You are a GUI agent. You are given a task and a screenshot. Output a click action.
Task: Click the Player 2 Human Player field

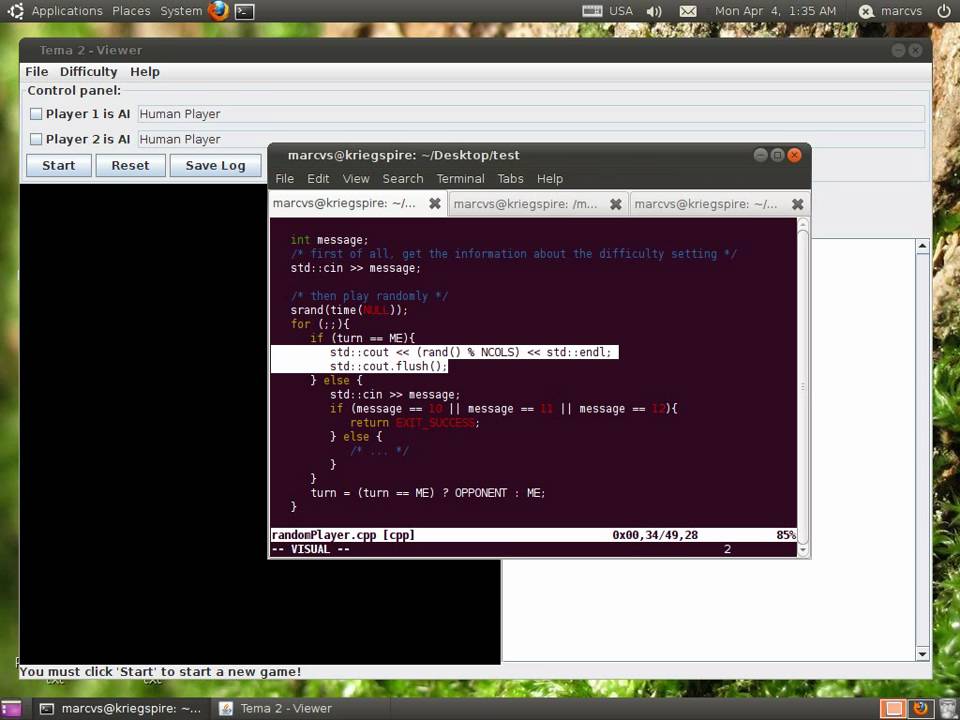531,139
